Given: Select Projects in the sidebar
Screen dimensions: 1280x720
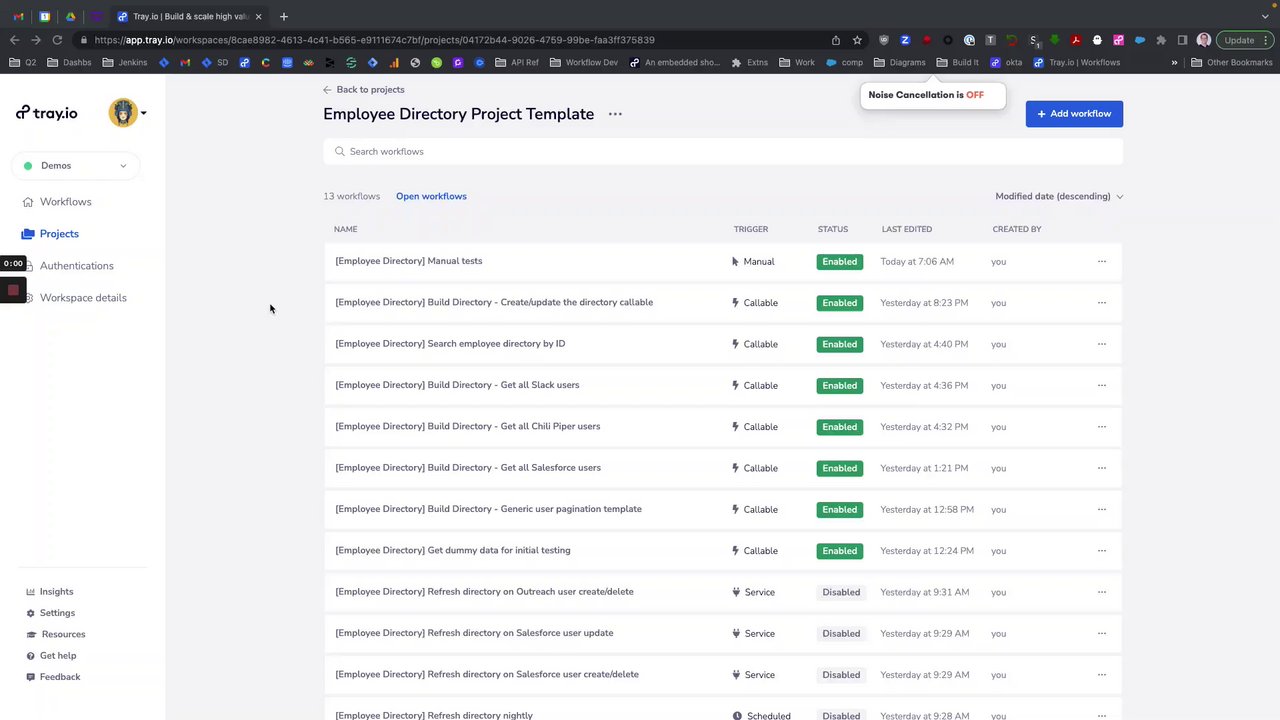Looking at the screenshot, I should point(59,234).
